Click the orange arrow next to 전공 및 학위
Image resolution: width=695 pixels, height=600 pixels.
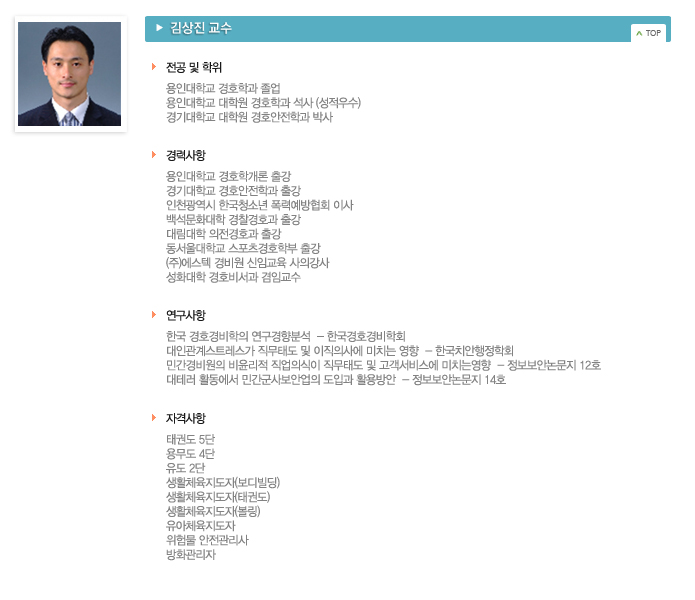(x=154, y=67)
